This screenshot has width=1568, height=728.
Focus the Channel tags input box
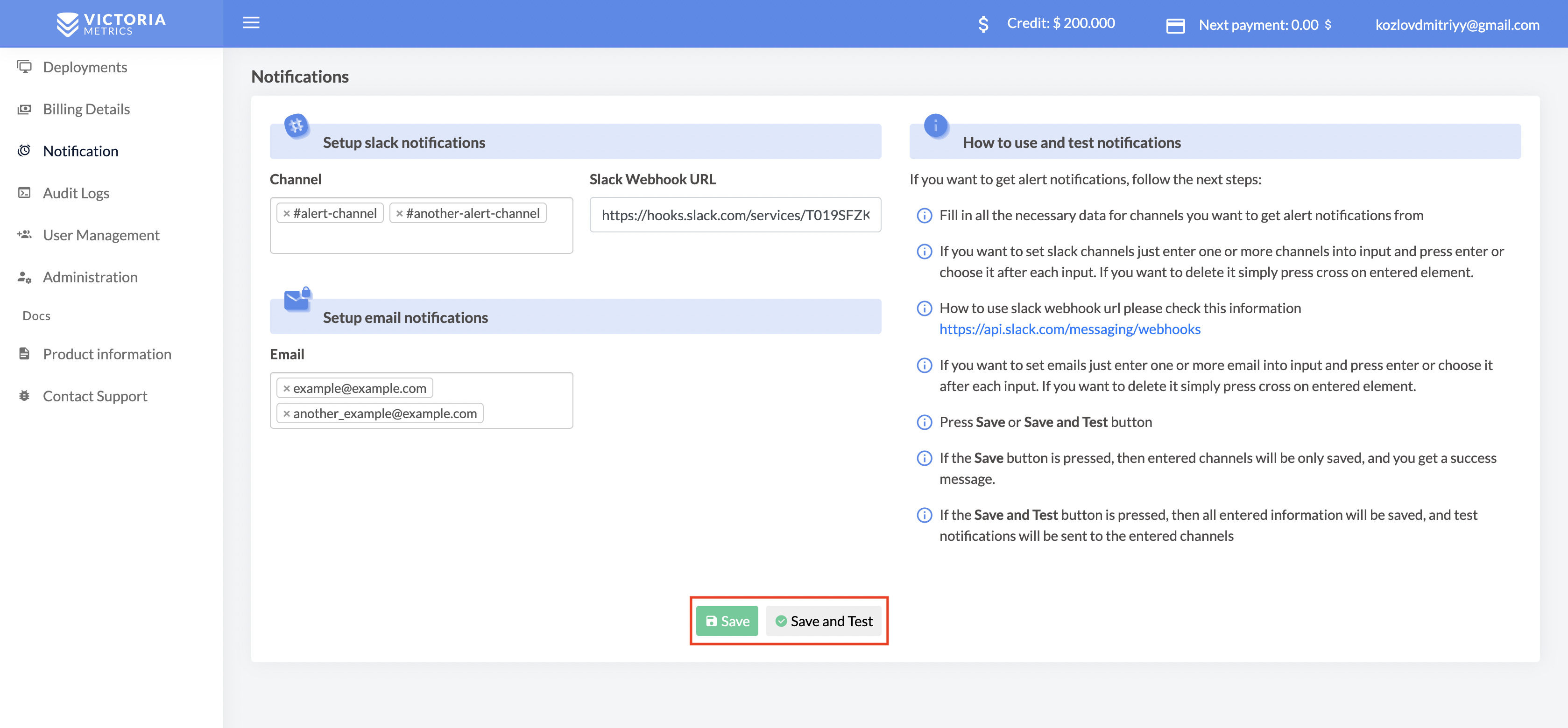[x=421, y=225]
